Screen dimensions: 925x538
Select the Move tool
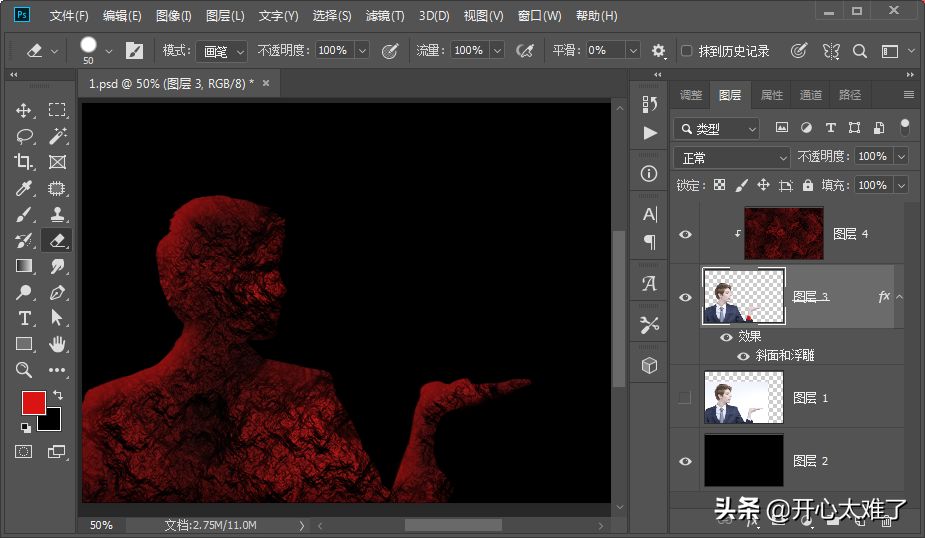tap(24, 110)
